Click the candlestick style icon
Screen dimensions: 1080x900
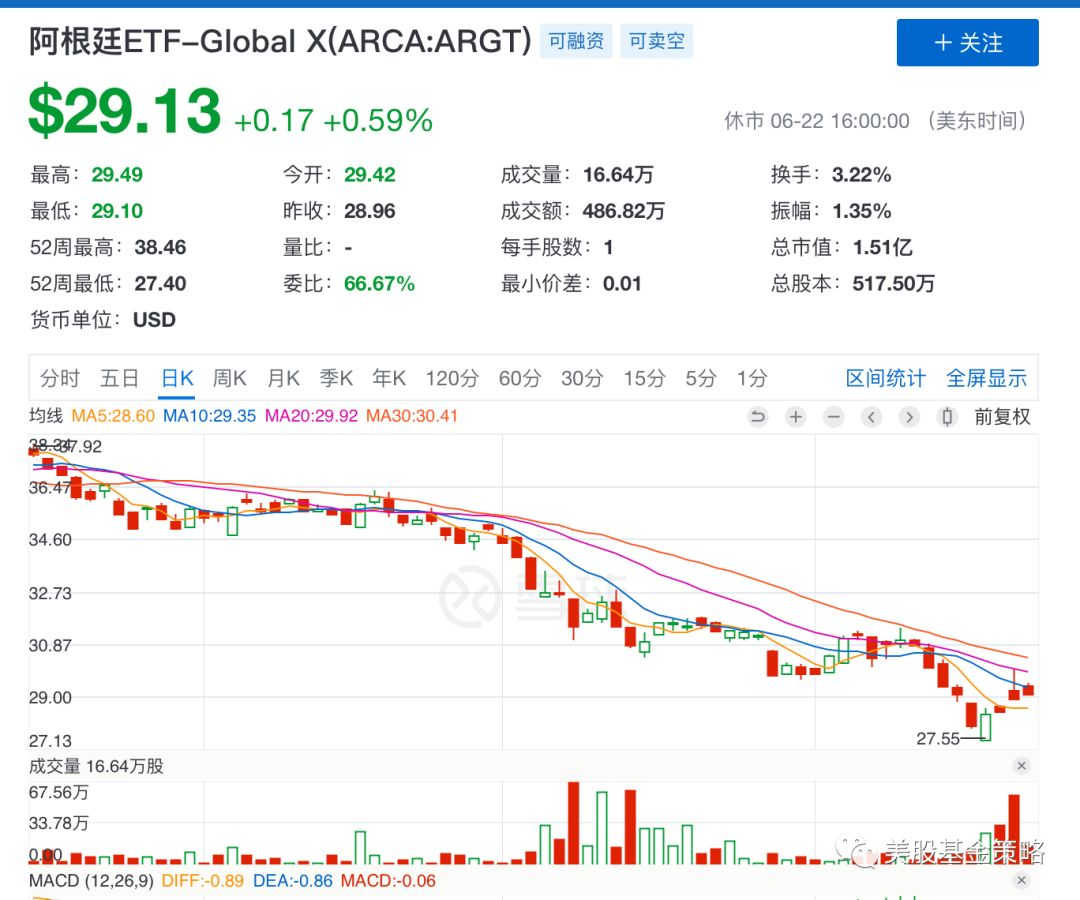coord(947,417)
